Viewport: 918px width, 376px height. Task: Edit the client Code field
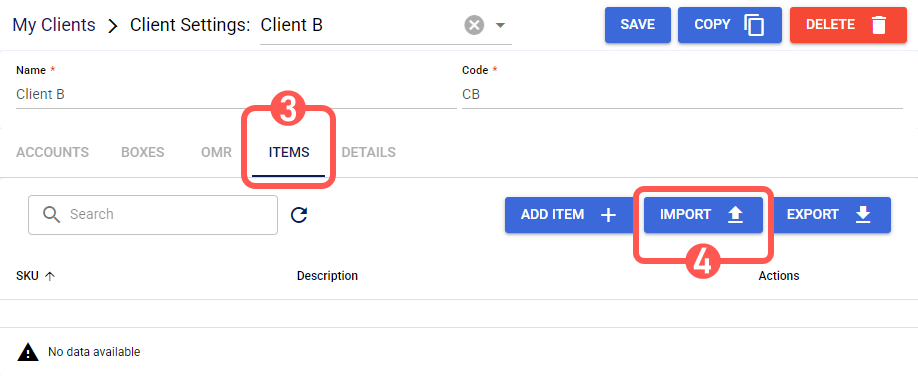(682, 94)
